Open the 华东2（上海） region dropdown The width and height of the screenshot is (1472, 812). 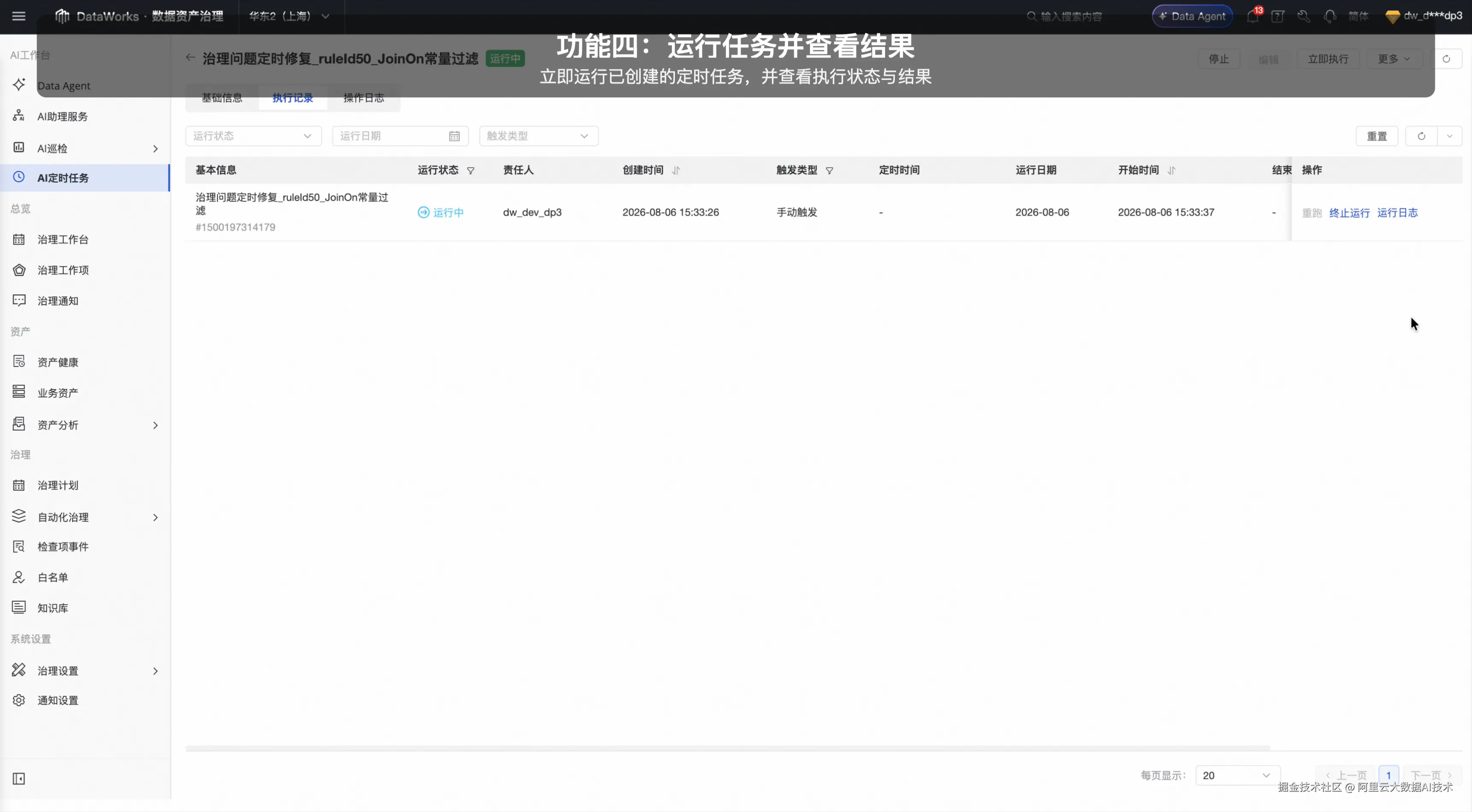(x=289, y=16)
